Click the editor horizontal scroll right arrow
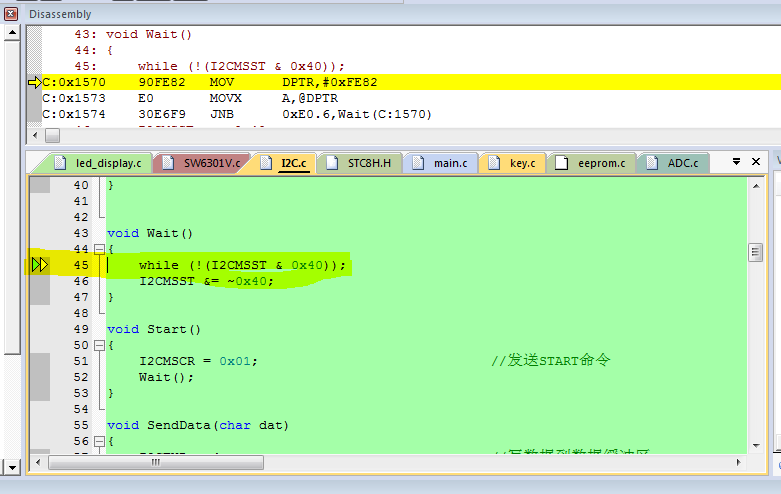 point(738,463)
